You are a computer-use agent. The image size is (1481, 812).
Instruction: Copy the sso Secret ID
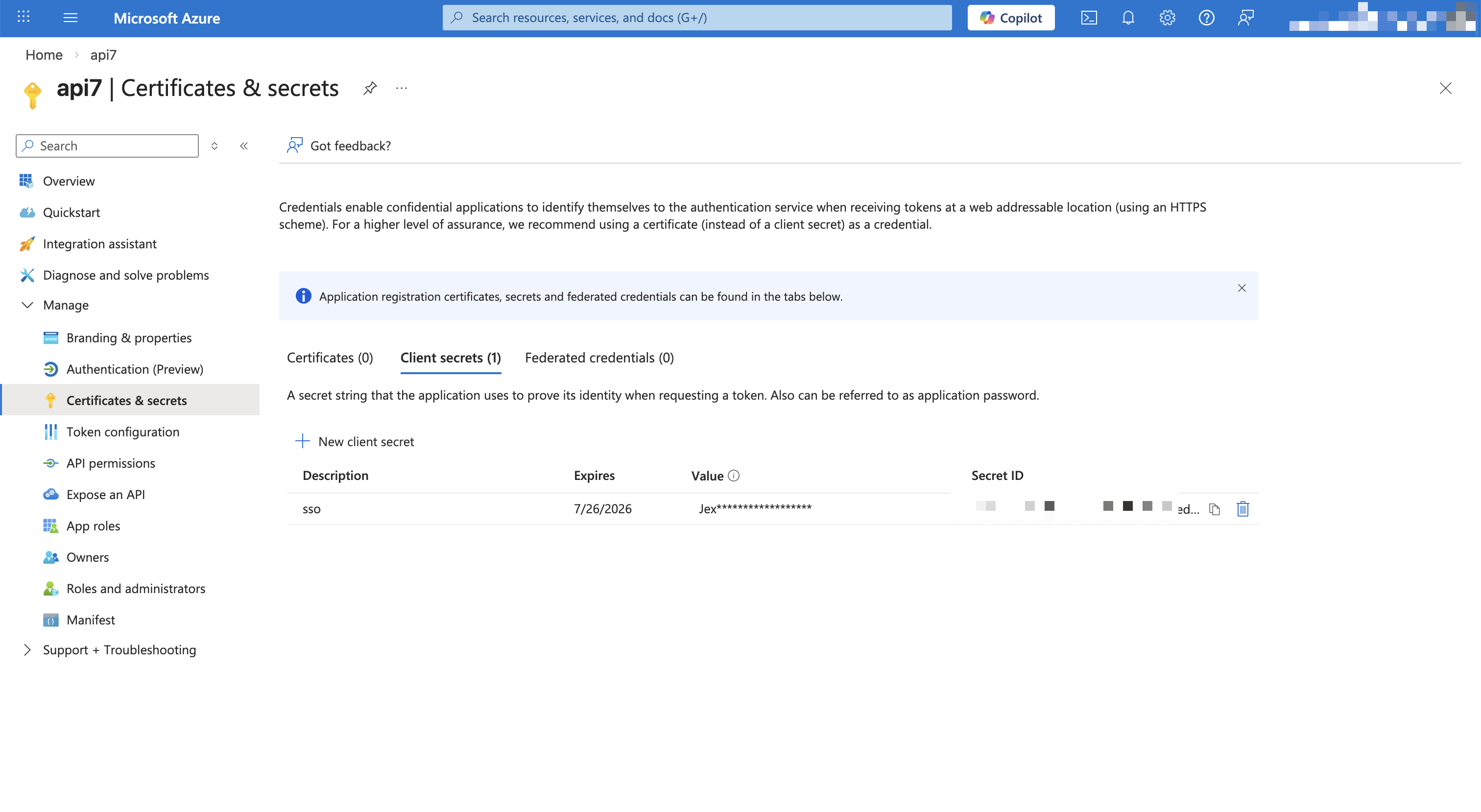(1214, 508)
